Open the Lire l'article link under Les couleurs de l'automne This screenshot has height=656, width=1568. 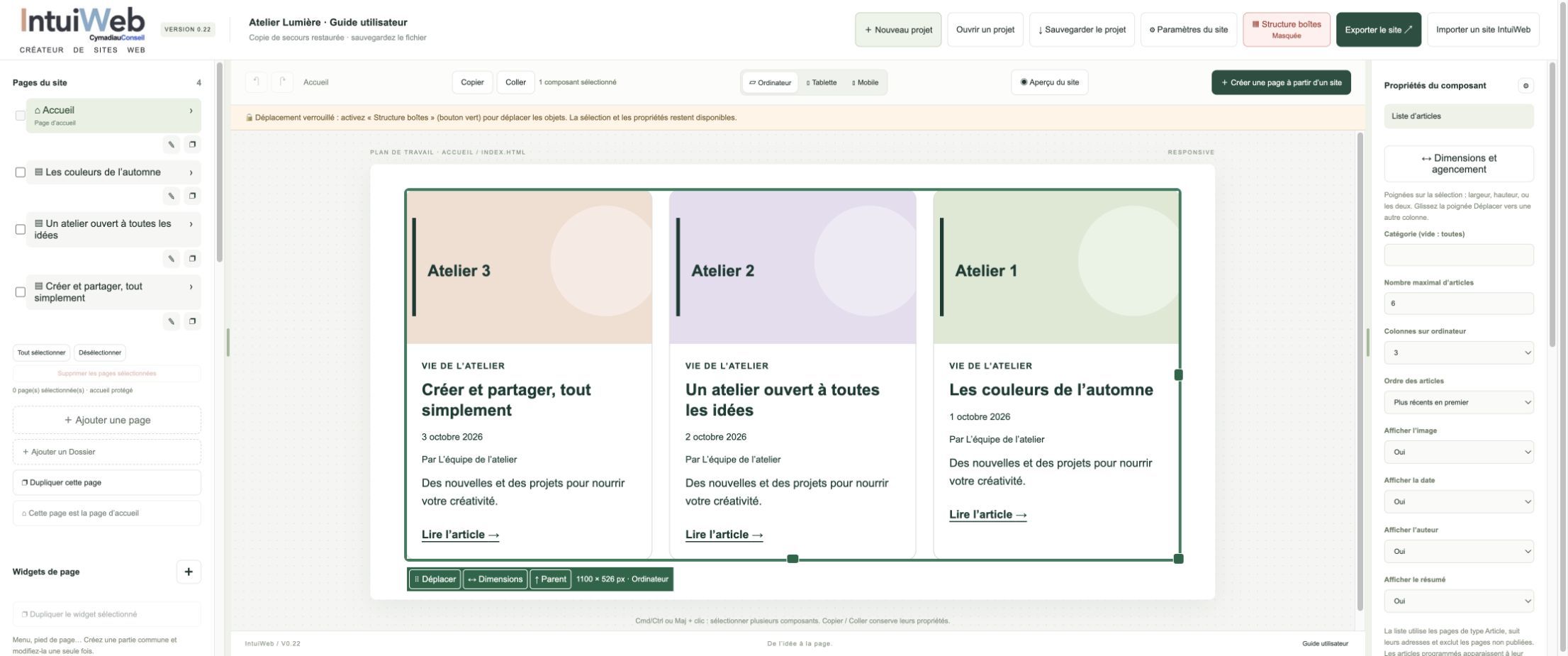coord(988,515)
